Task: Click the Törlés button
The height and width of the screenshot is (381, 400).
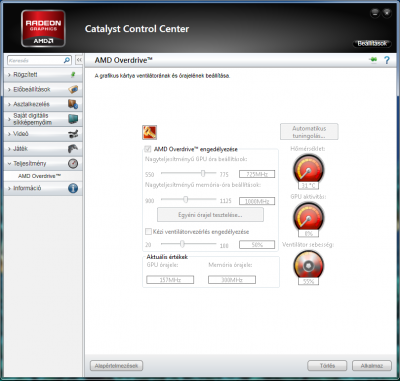Action: [327, 366]
